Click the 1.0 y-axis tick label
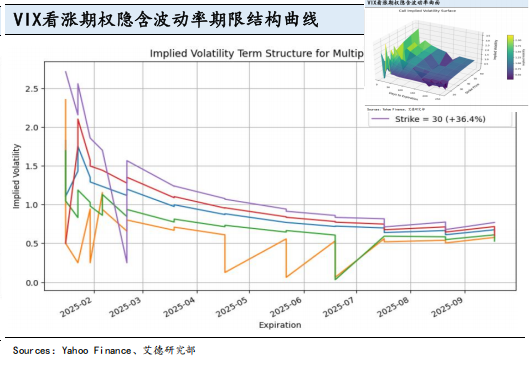 [x=32, y=205]
